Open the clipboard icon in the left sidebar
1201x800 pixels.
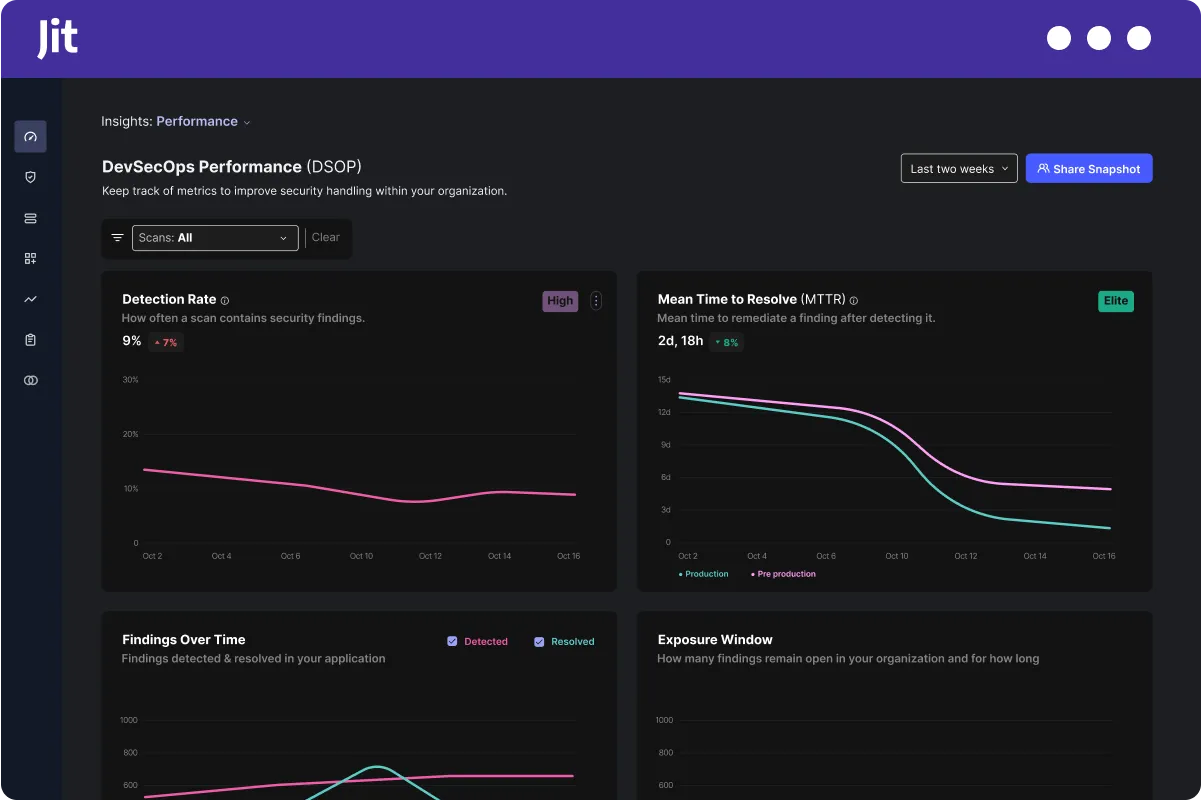(x=30, y=339)
